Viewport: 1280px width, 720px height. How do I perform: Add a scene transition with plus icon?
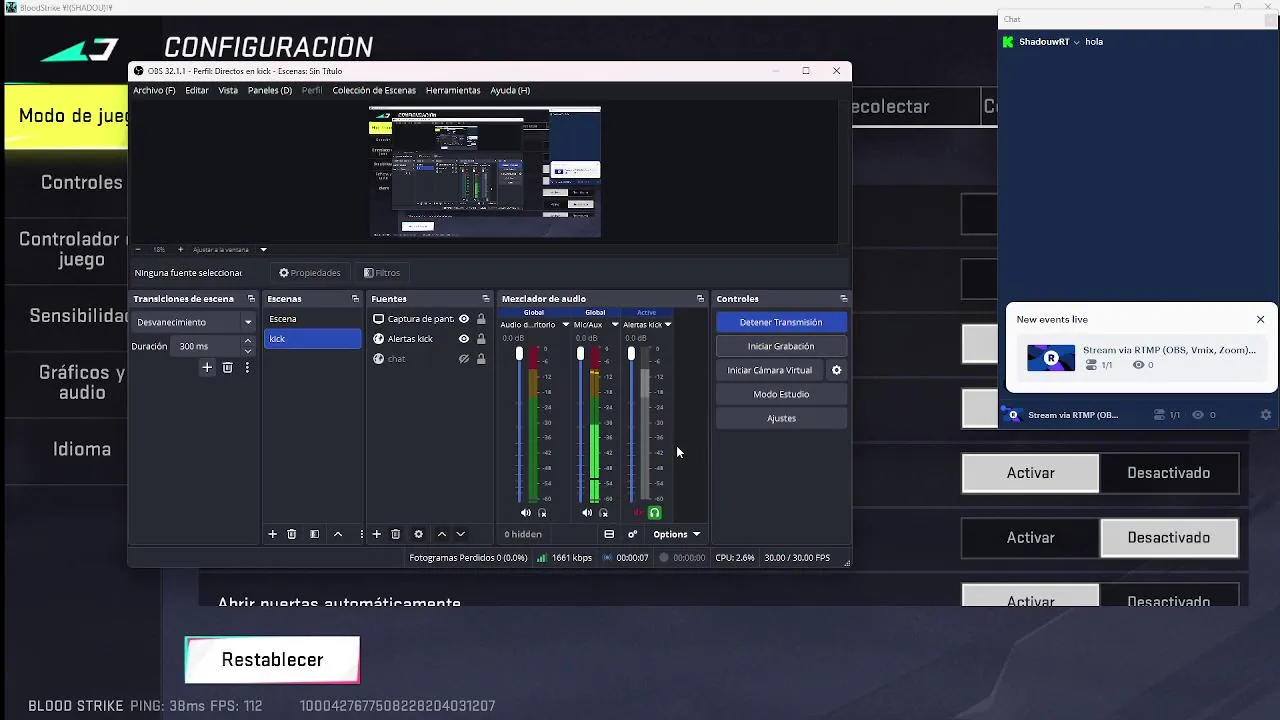click(207, 368)
